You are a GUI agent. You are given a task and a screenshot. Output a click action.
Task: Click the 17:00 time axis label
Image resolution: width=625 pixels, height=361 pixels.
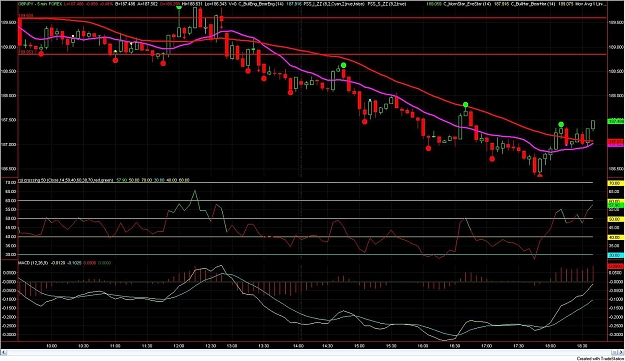coord(486,346)
